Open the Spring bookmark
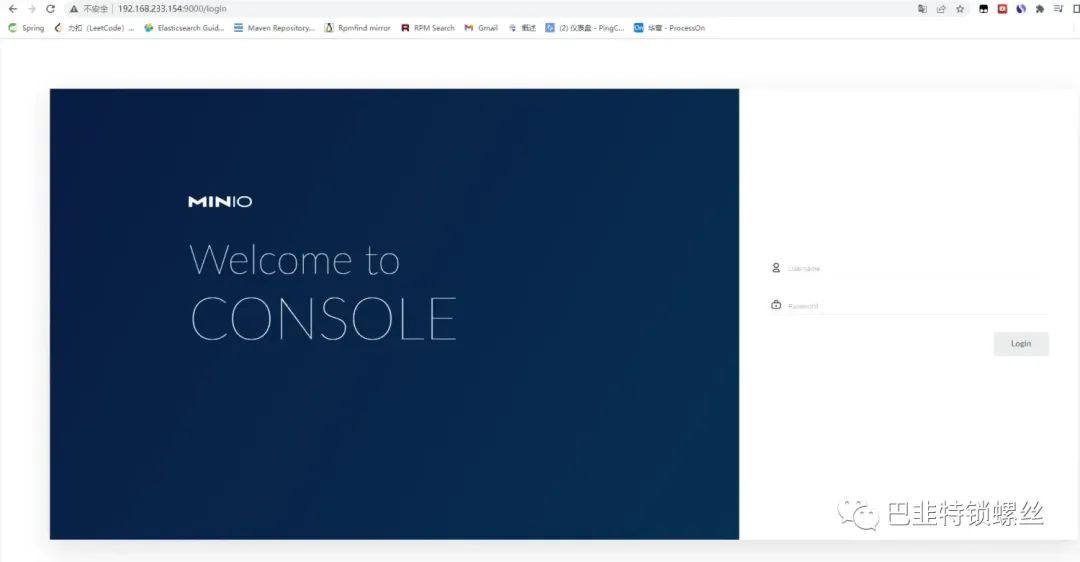 click(26, 28)
